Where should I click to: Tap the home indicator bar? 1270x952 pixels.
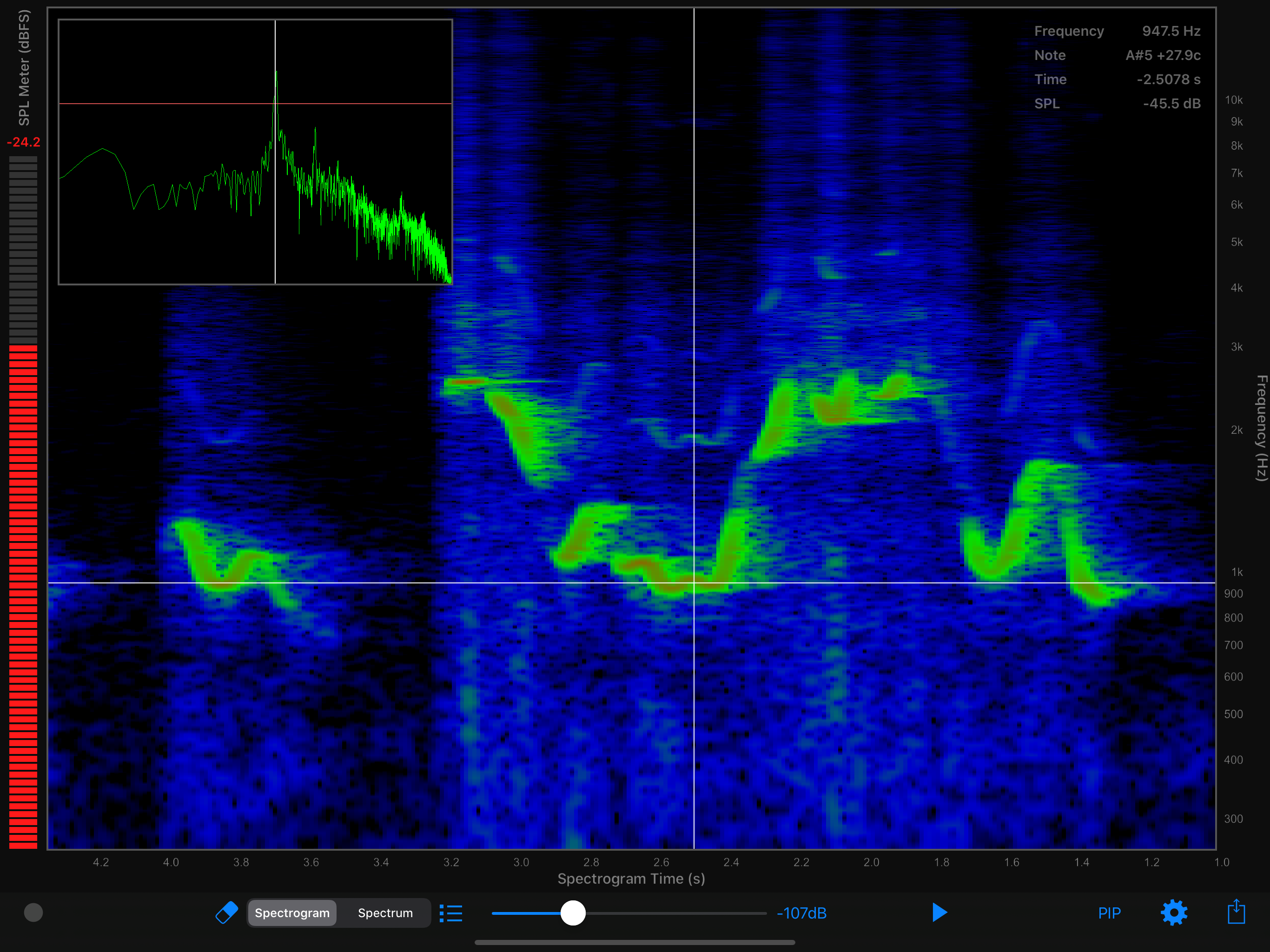(635, 942)
